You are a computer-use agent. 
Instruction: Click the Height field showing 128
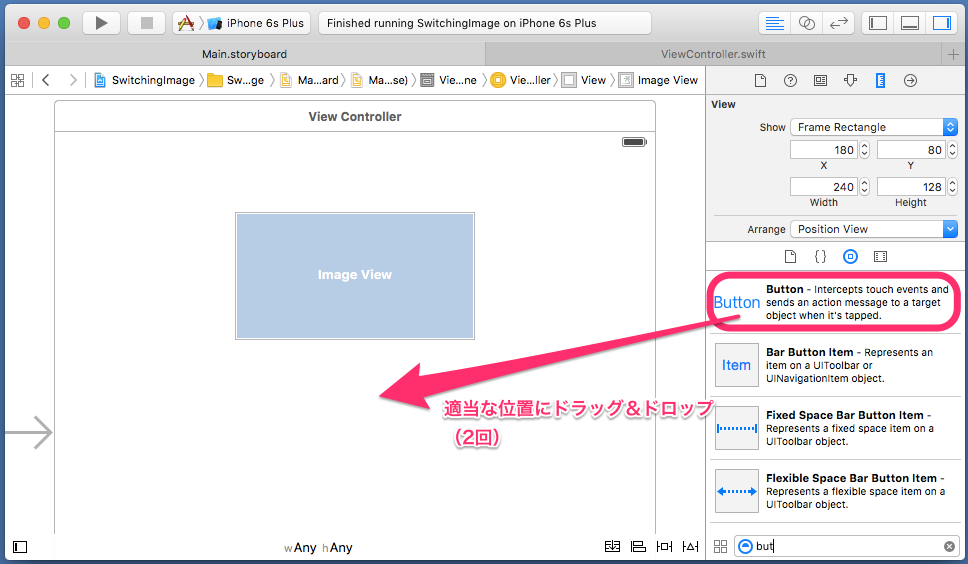point(911,187)
